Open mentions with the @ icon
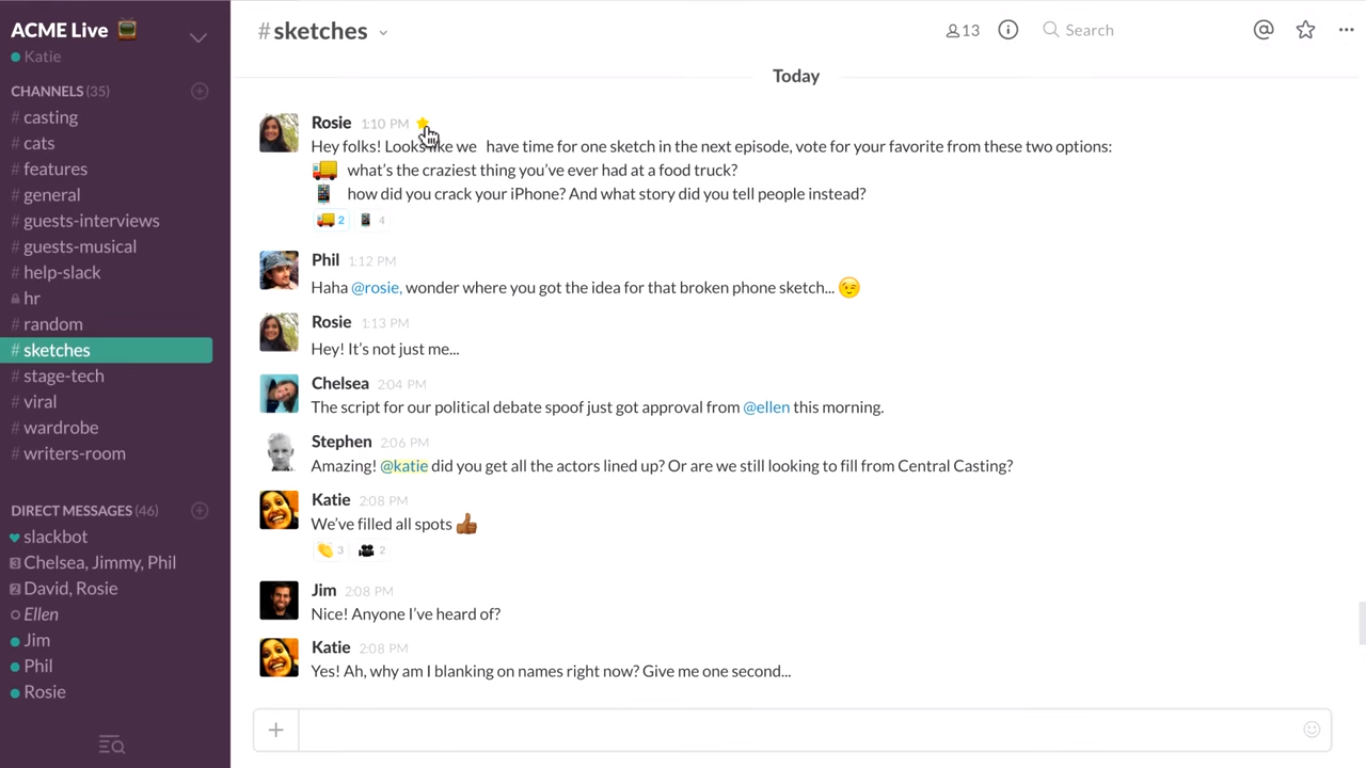1366x768 pixels. [1263, 30]
